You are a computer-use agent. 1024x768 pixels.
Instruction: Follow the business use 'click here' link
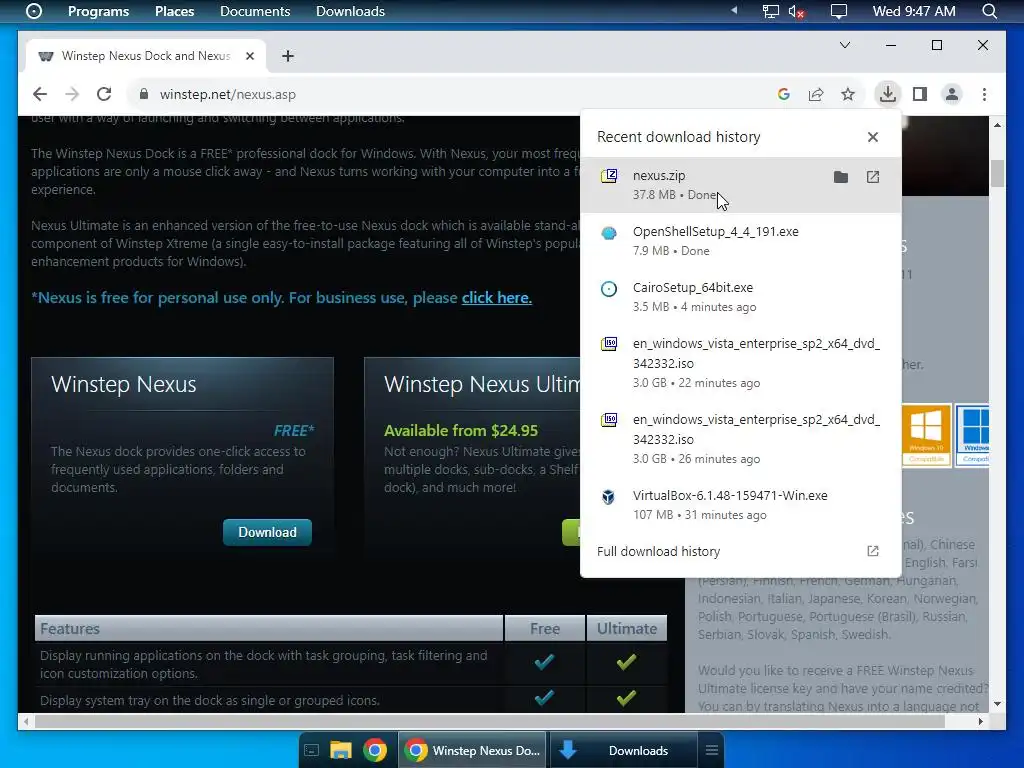coord(496,298)
